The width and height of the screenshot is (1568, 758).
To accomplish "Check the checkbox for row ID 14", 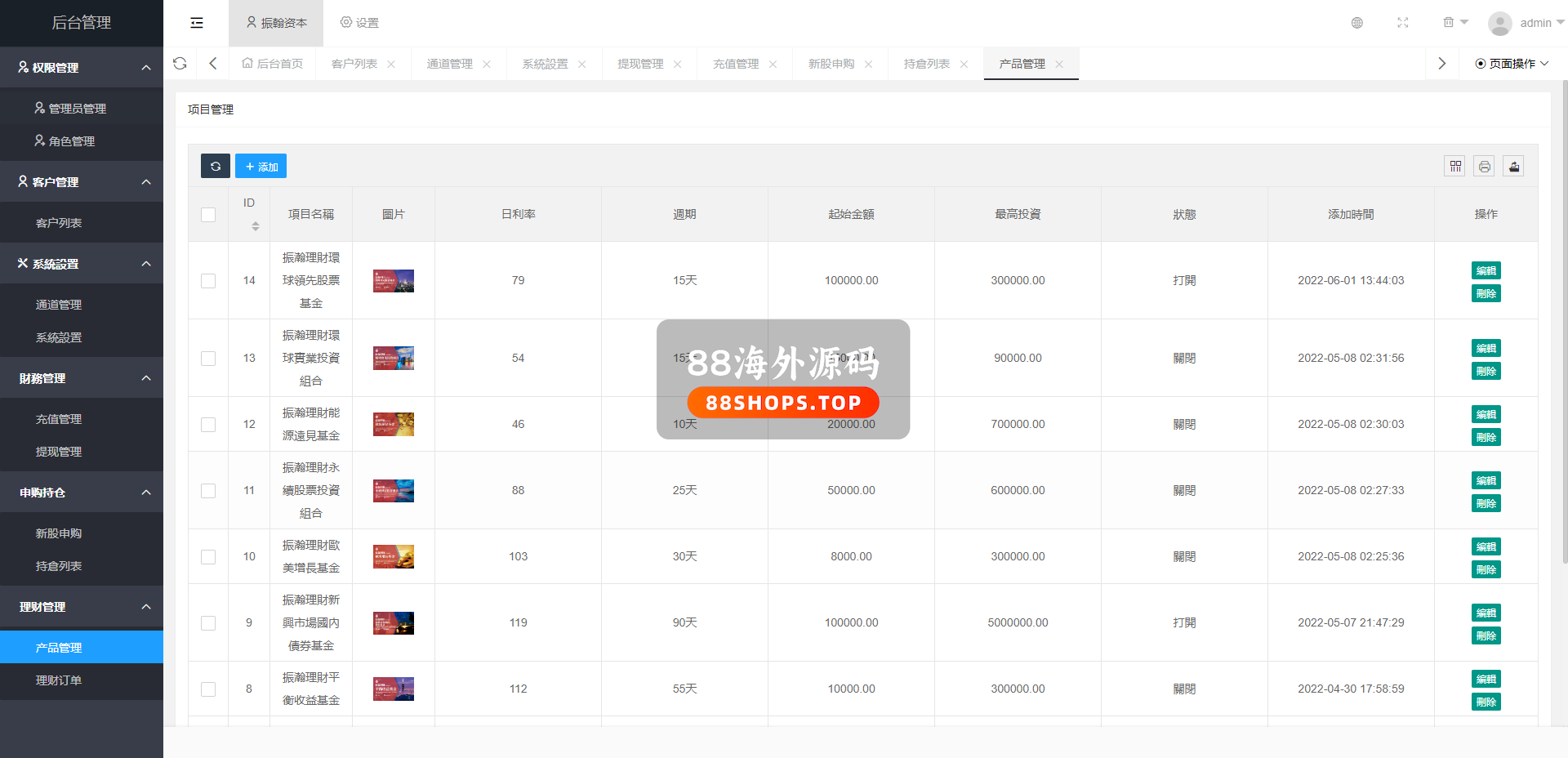I will click(x=208, y=281).
